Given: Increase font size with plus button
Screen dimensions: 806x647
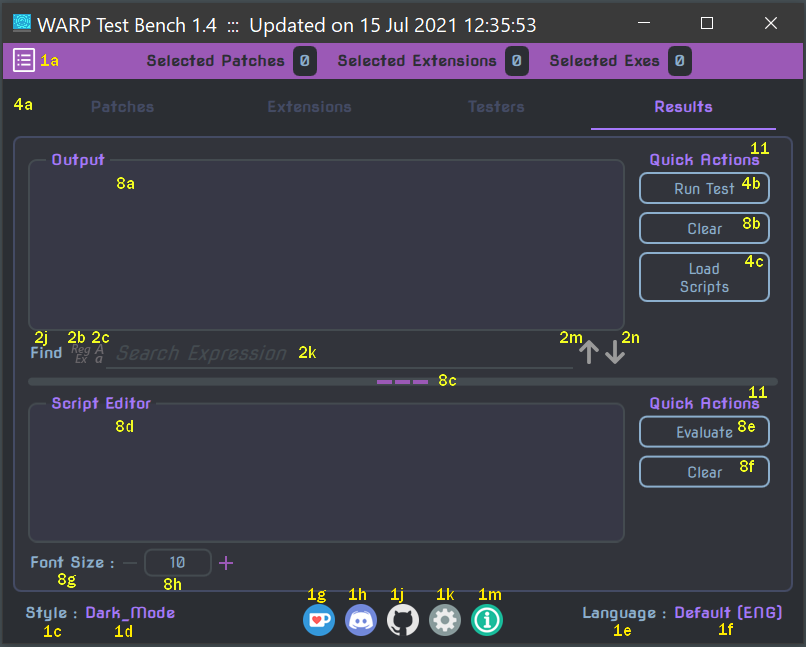Looking at the screenshot, I should pyautogui.click(x=226, y=563).
